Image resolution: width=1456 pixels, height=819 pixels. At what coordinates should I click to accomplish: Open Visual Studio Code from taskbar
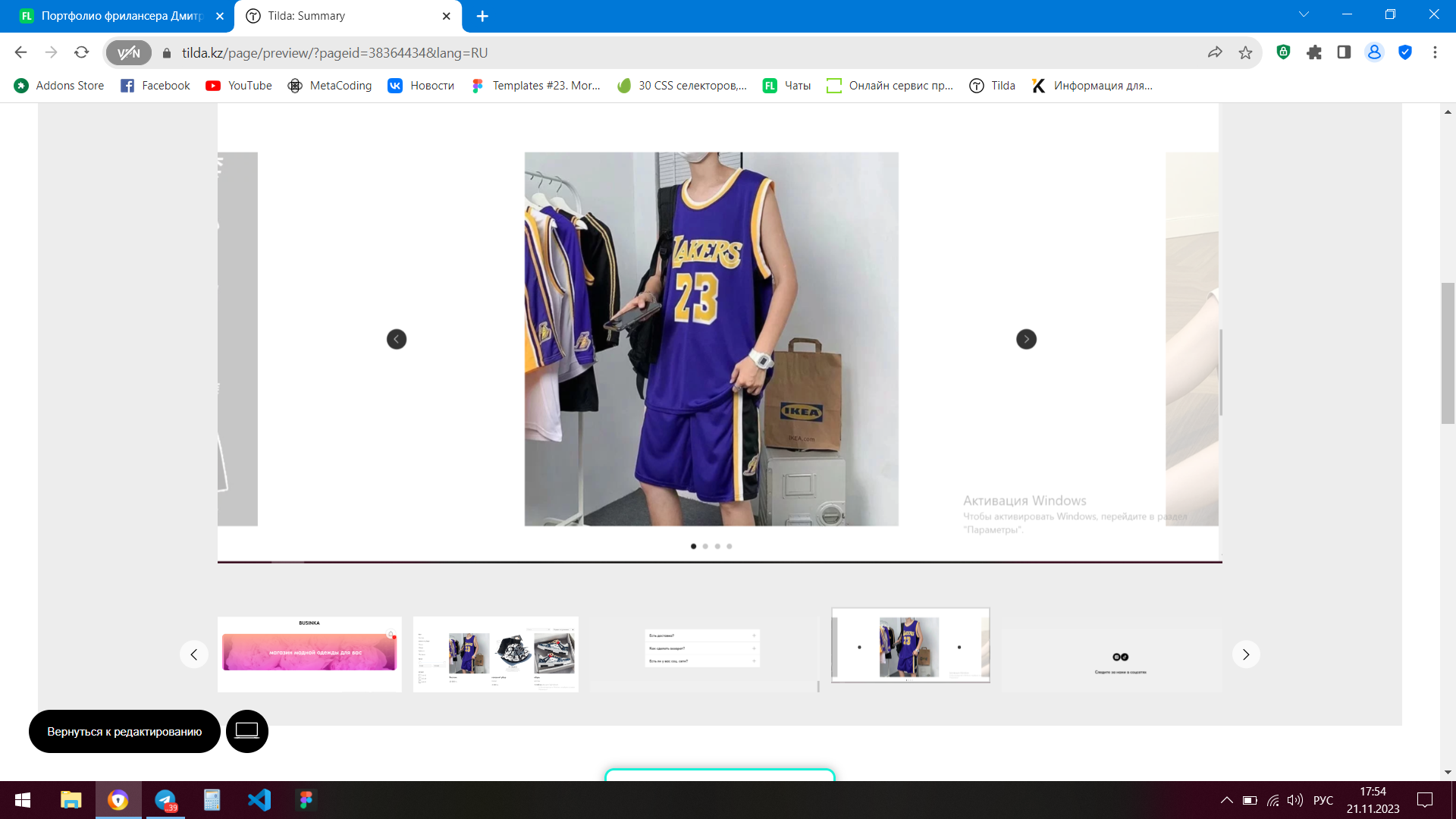pos(259,800)
